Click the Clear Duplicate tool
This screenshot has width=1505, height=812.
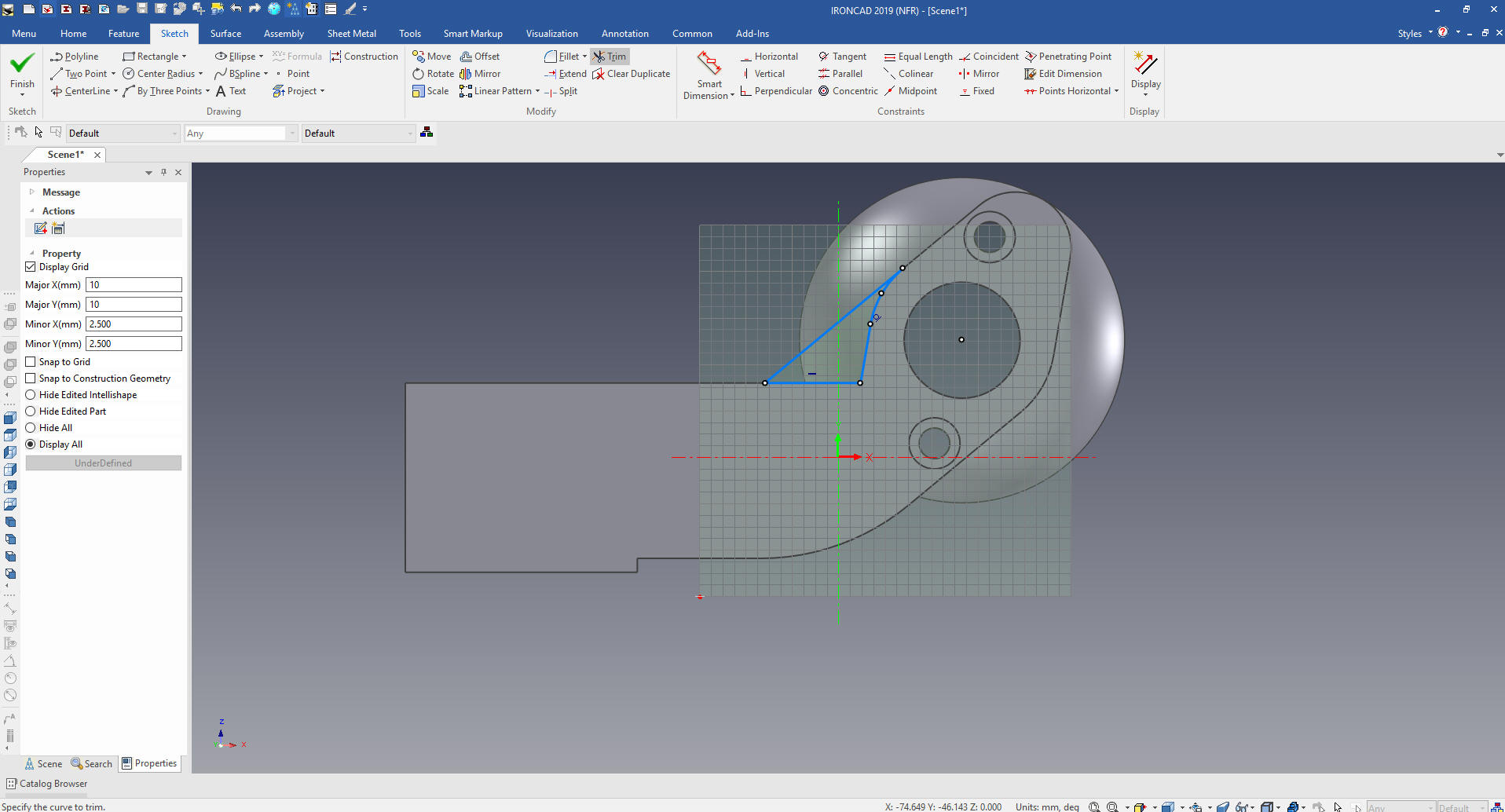click(x=631, y=74)
